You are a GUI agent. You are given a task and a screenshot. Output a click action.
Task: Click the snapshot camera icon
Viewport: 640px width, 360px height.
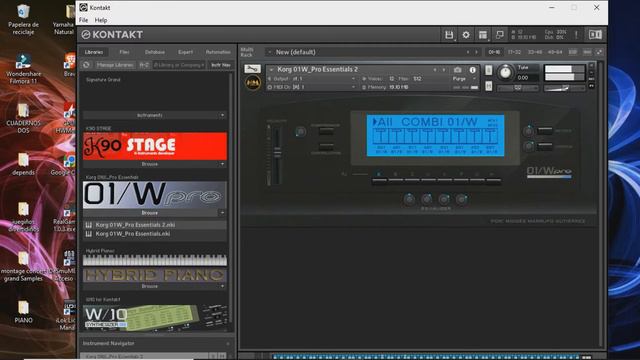pyautogui.click(x=458, y=70)
